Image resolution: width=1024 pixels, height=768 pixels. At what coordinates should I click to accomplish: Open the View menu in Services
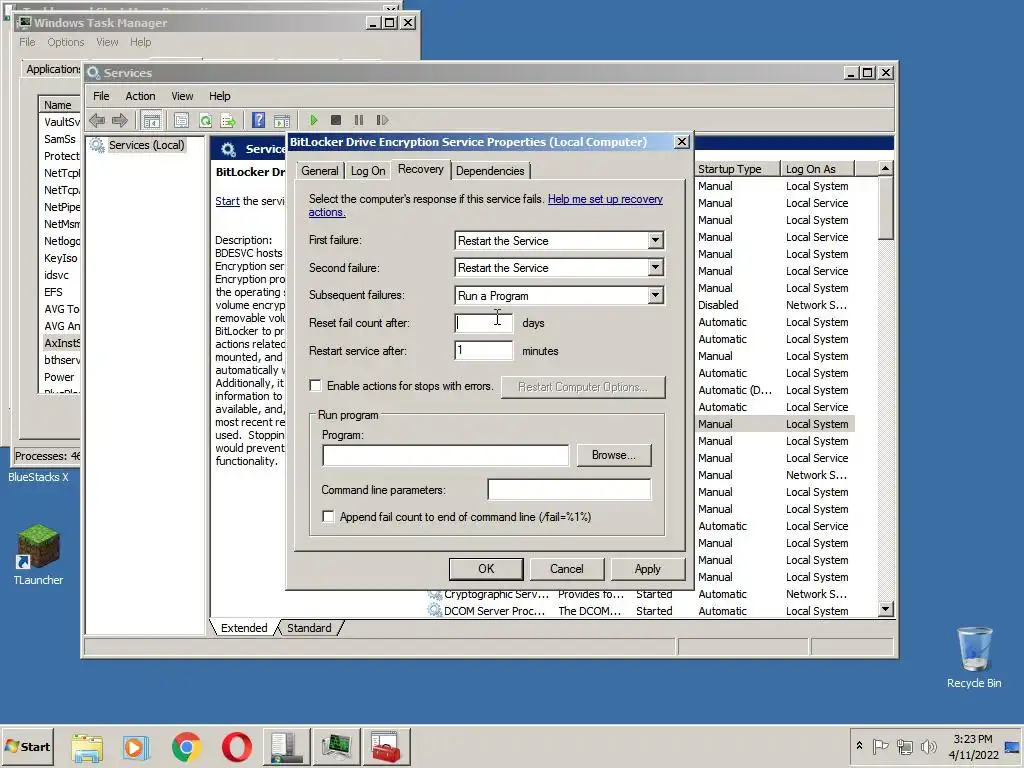pos(182,96)
